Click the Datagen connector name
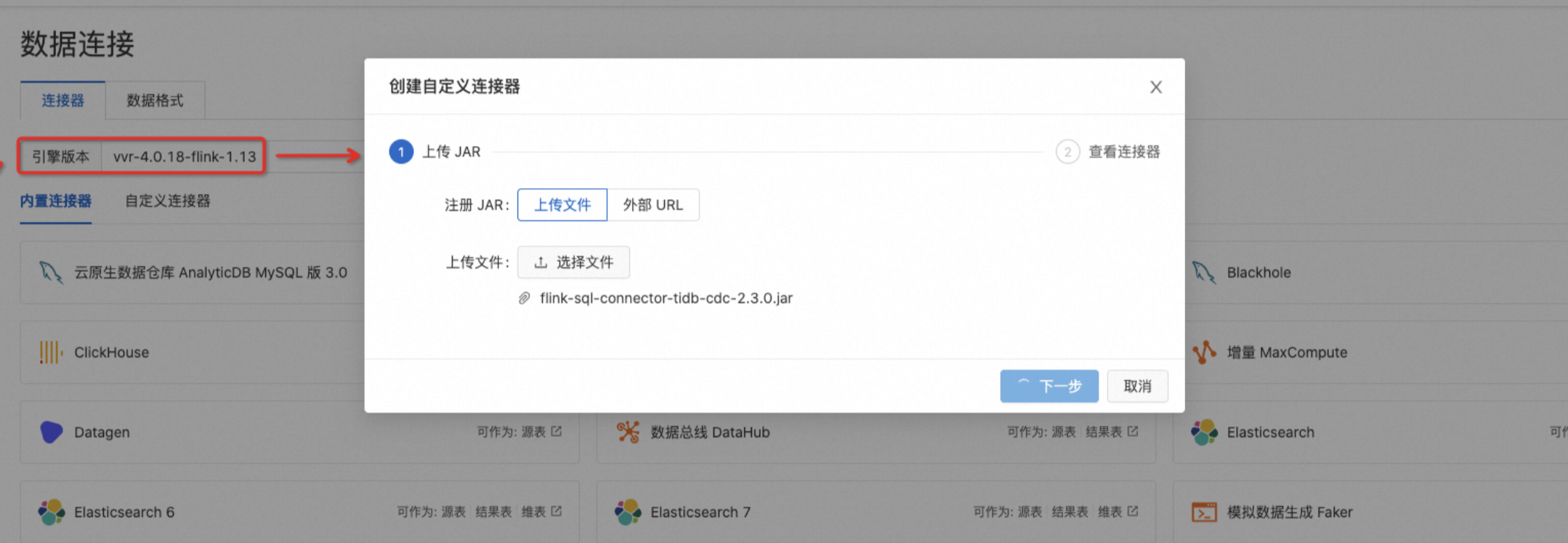Viewport: 1568px width, 543px height. point(102,433)
